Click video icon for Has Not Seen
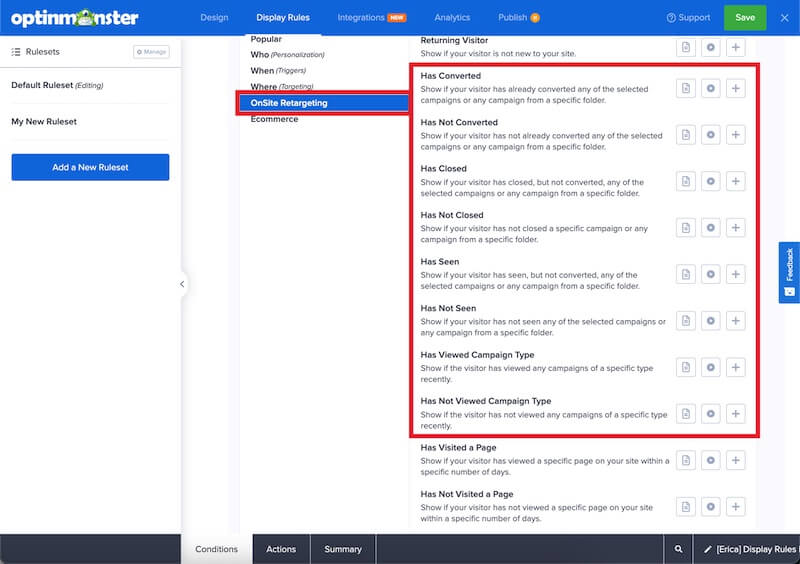This screenshot has width=800, height=564. 710,321
